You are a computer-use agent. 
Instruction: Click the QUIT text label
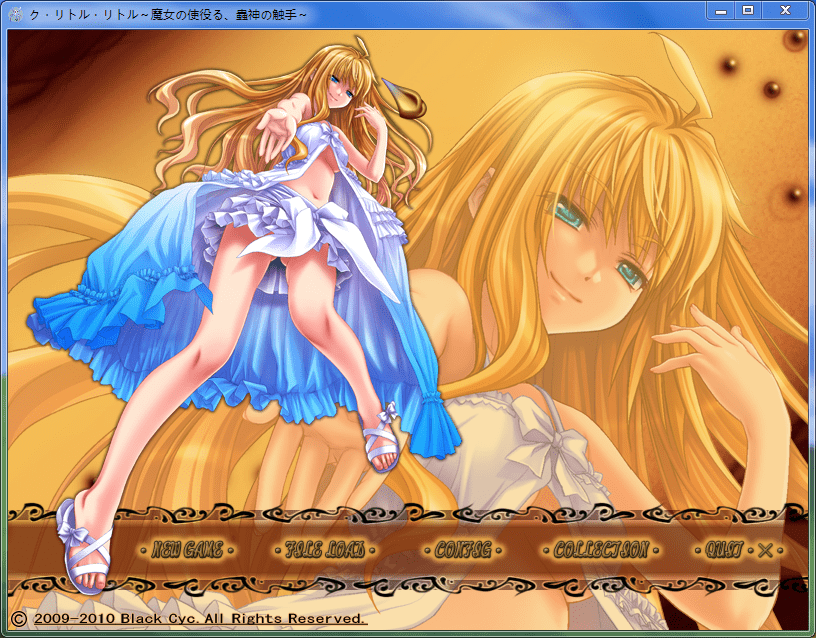[723, 550]
